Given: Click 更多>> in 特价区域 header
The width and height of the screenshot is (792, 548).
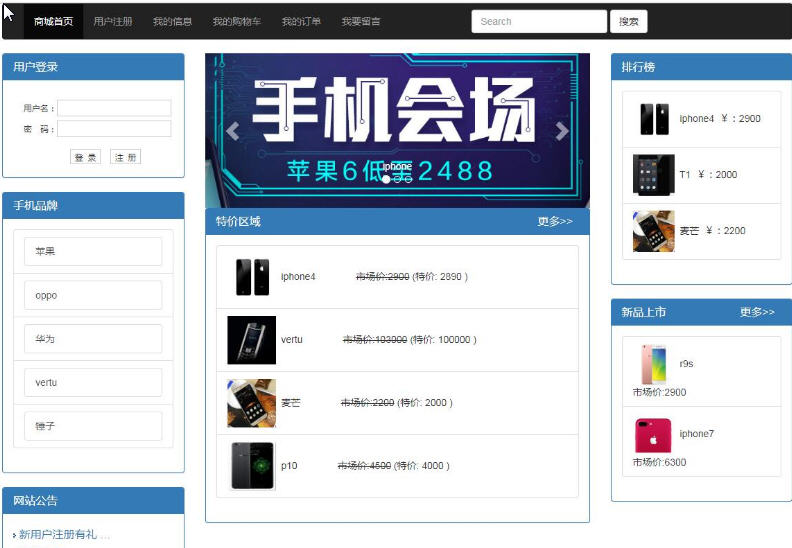Looking at the screenshot, I should (x=555, y=221).
